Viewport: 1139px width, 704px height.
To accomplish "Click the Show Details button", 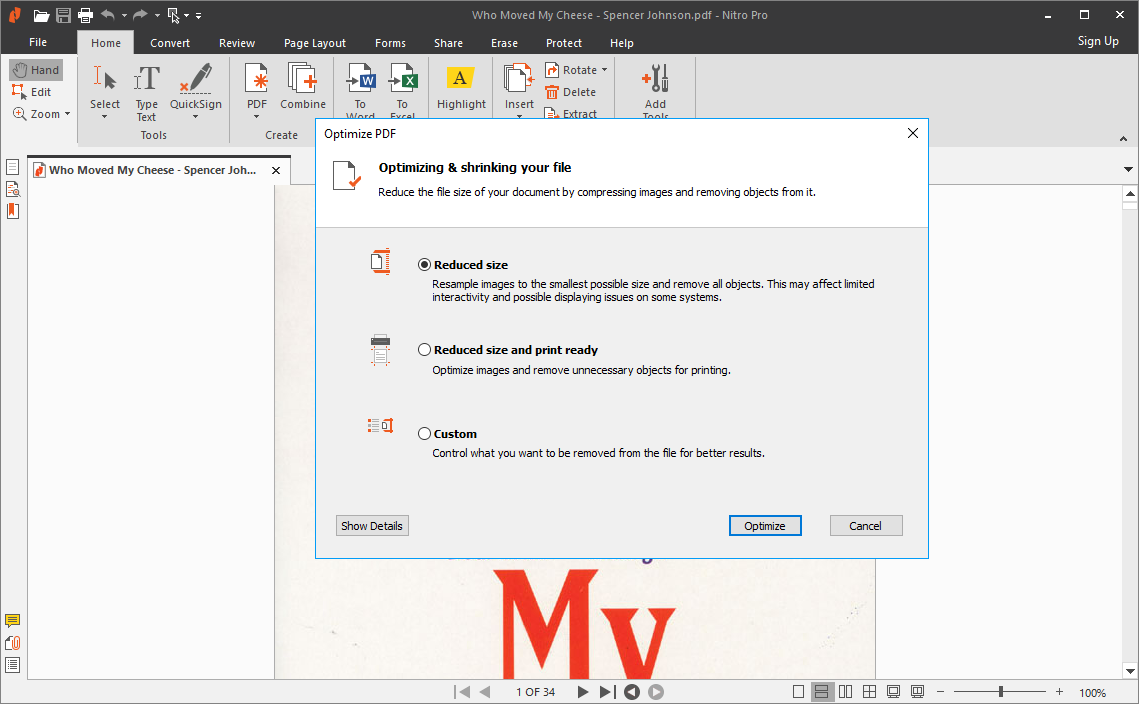I will (372, 525).
